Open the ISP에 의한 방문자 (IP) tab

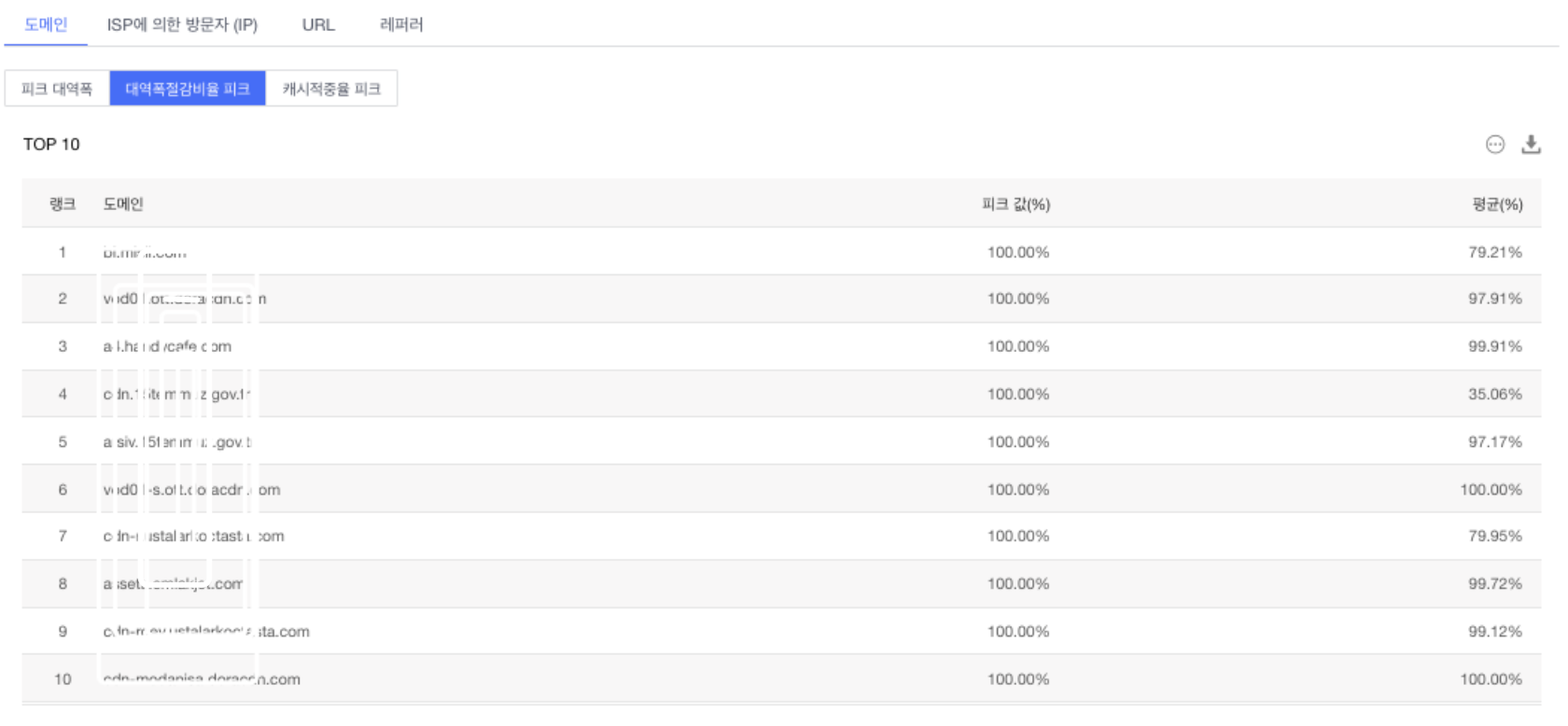point(182,24)
